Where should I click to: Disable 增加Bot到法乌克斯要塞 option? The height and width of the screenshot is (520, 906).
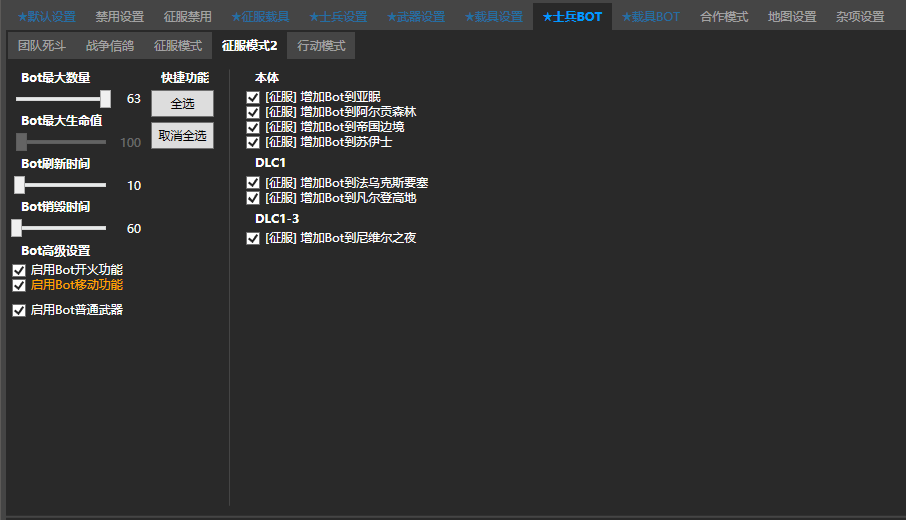pos(253,183)
